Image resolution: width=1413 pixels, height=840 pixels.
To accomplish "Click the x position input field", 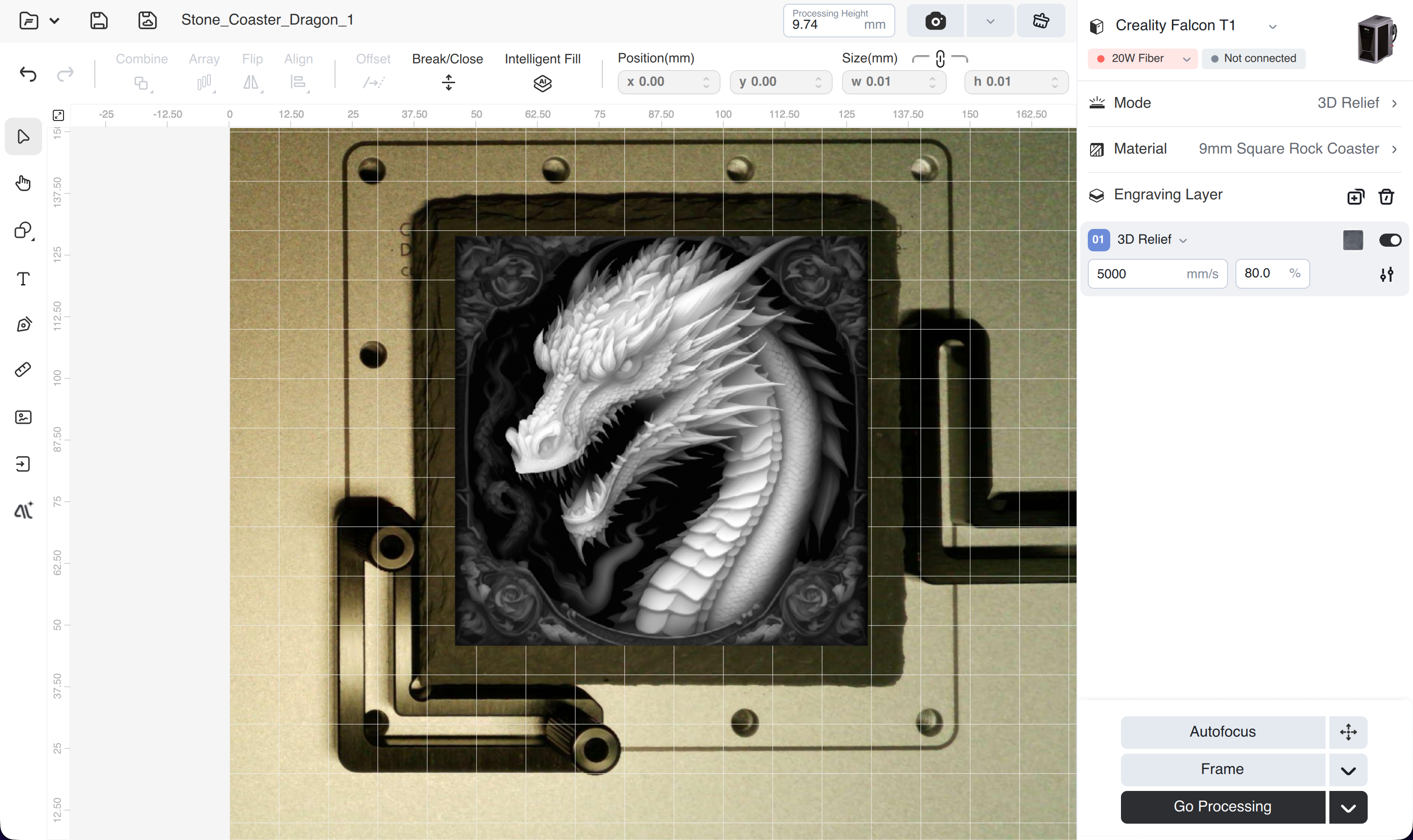I will pyautogui.click(x=669, y=82).
